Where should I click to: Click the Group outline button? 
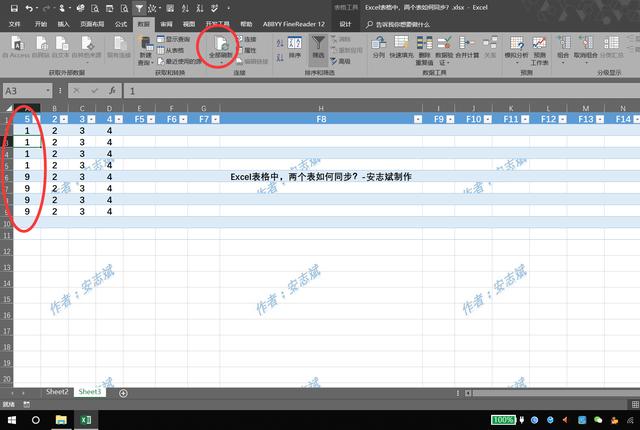point(563,50)
